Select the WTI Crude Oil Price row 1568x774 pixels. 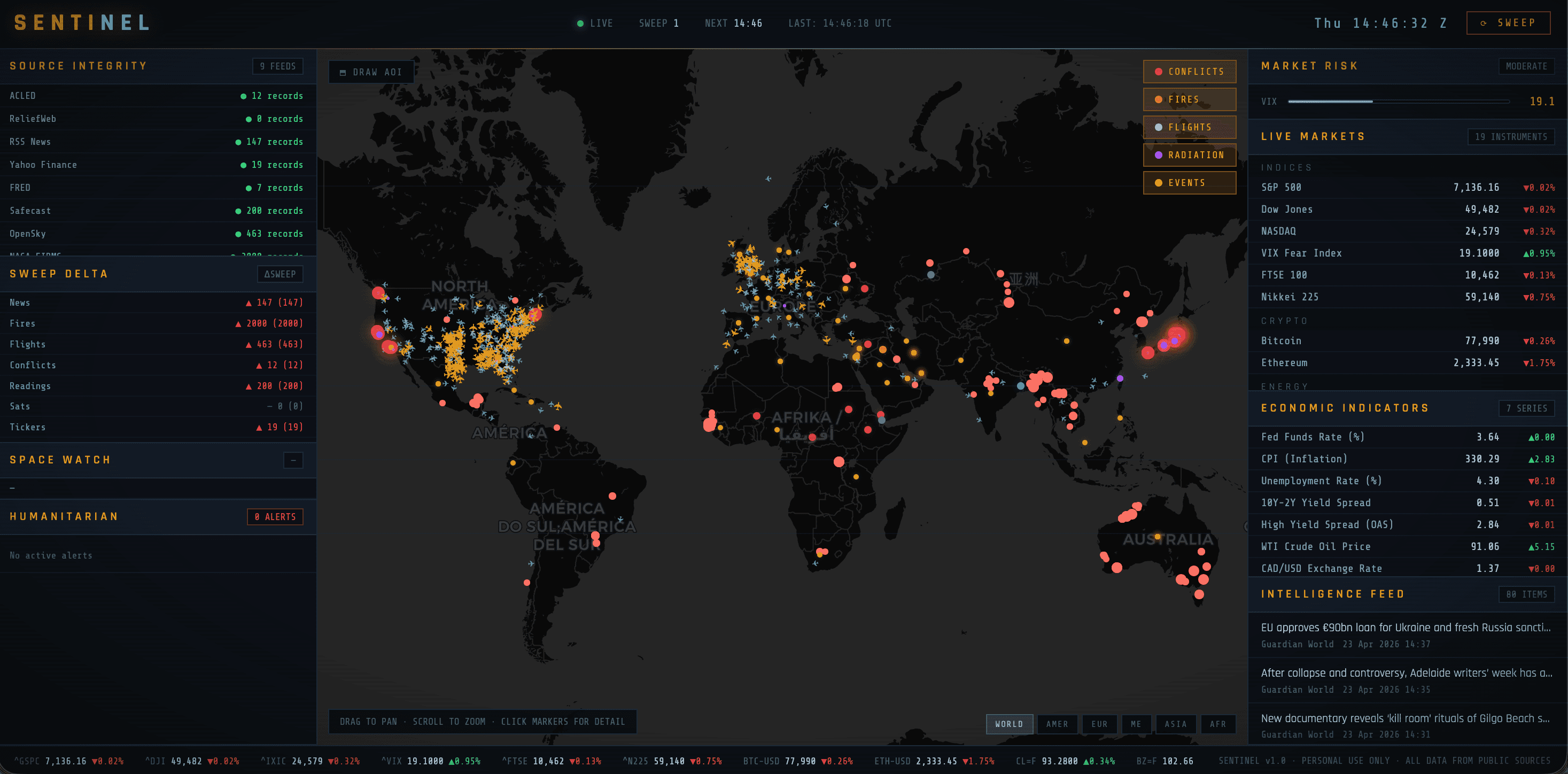[1407, 547]
